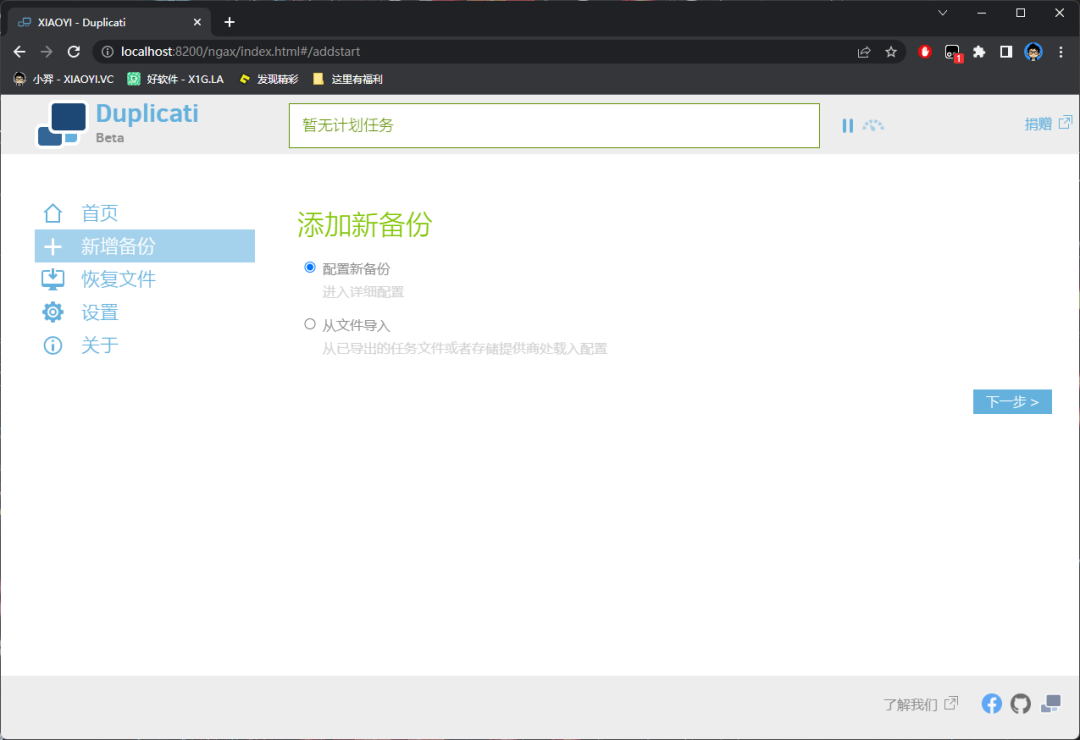Click the 下一步 next button
This screenshot has width=1080, height=740.
click(1011, 401)
